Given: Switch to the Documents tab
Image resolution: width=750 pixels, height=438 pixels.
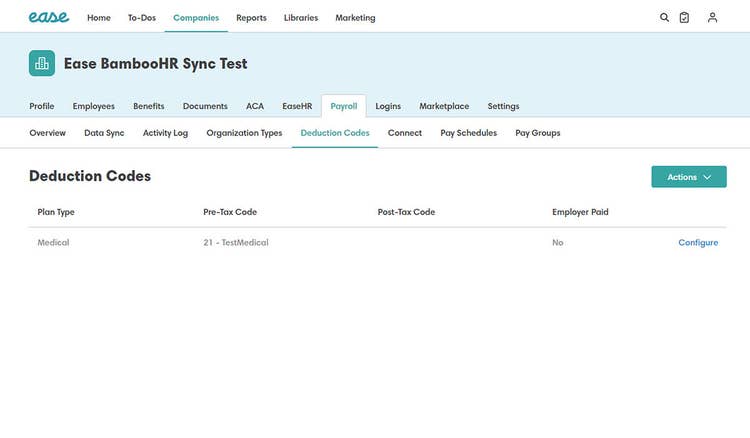Looking at the screenshot, I should [x=205, y=106].
